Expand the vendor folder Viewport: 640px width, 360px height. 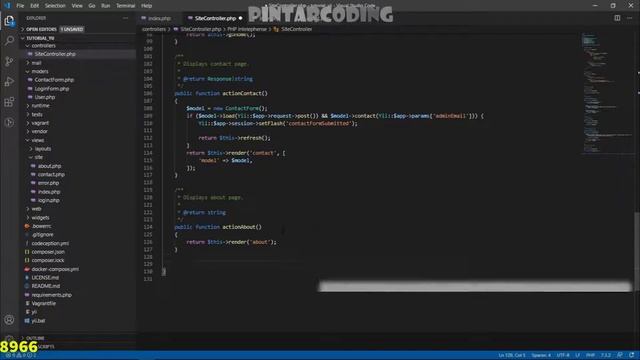click(x=40, y=131)
